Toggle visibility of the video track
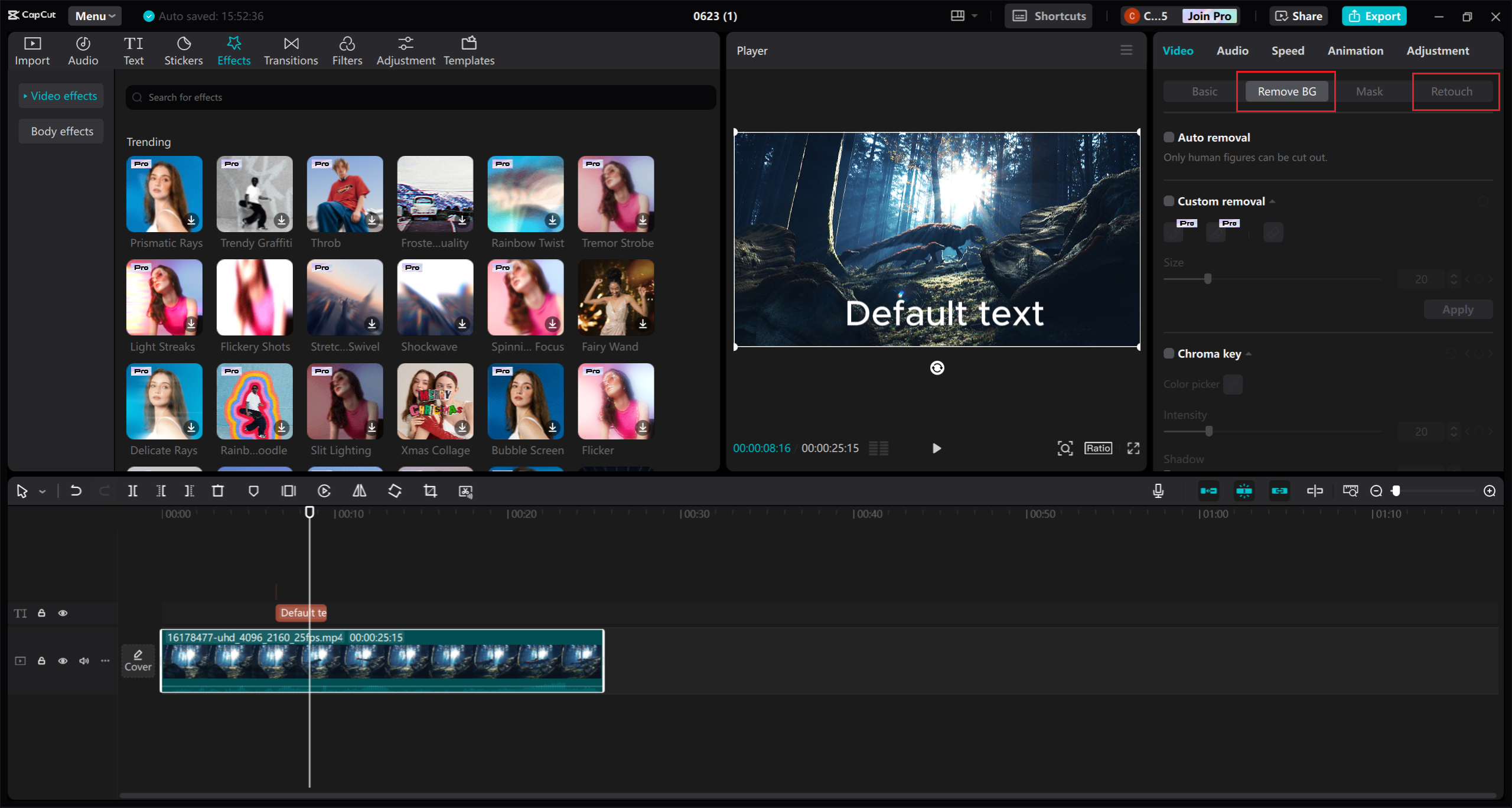Image resolution: width=1512 pixels, height=808 pixels. [63, 660]
